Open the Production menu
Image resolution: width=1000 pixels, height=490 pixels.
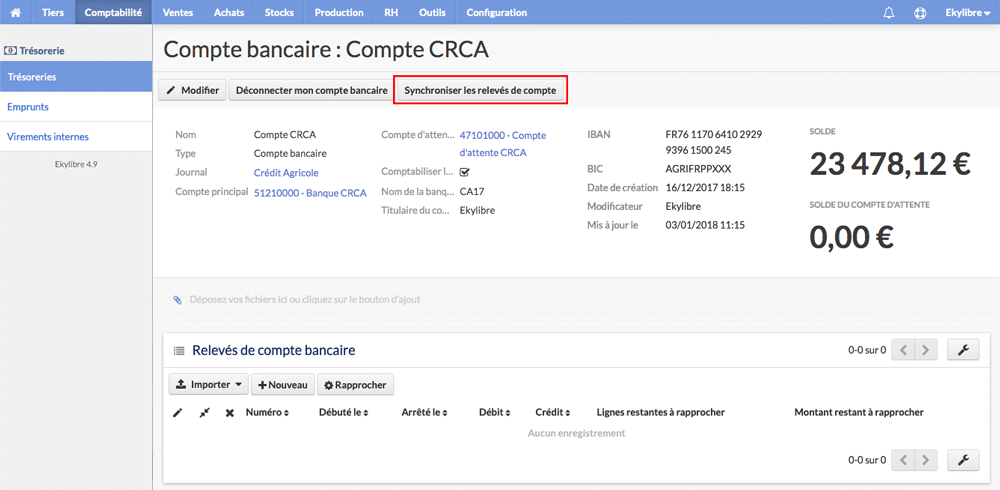[339, 12]
